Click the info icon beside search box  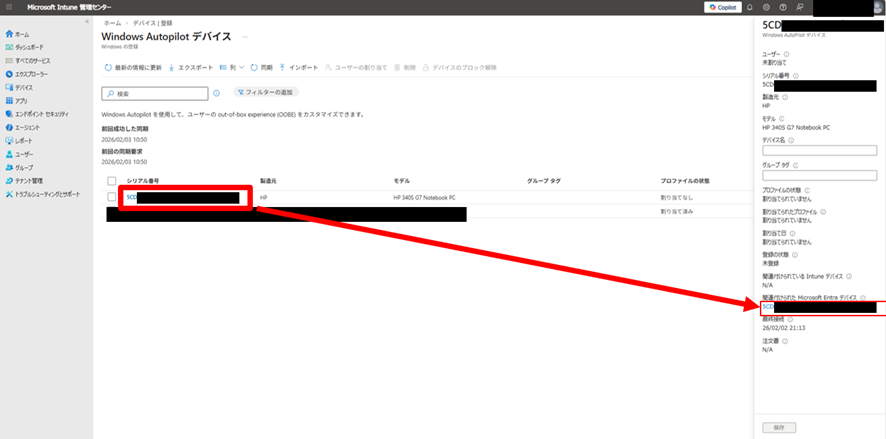(x=216, y=93)
